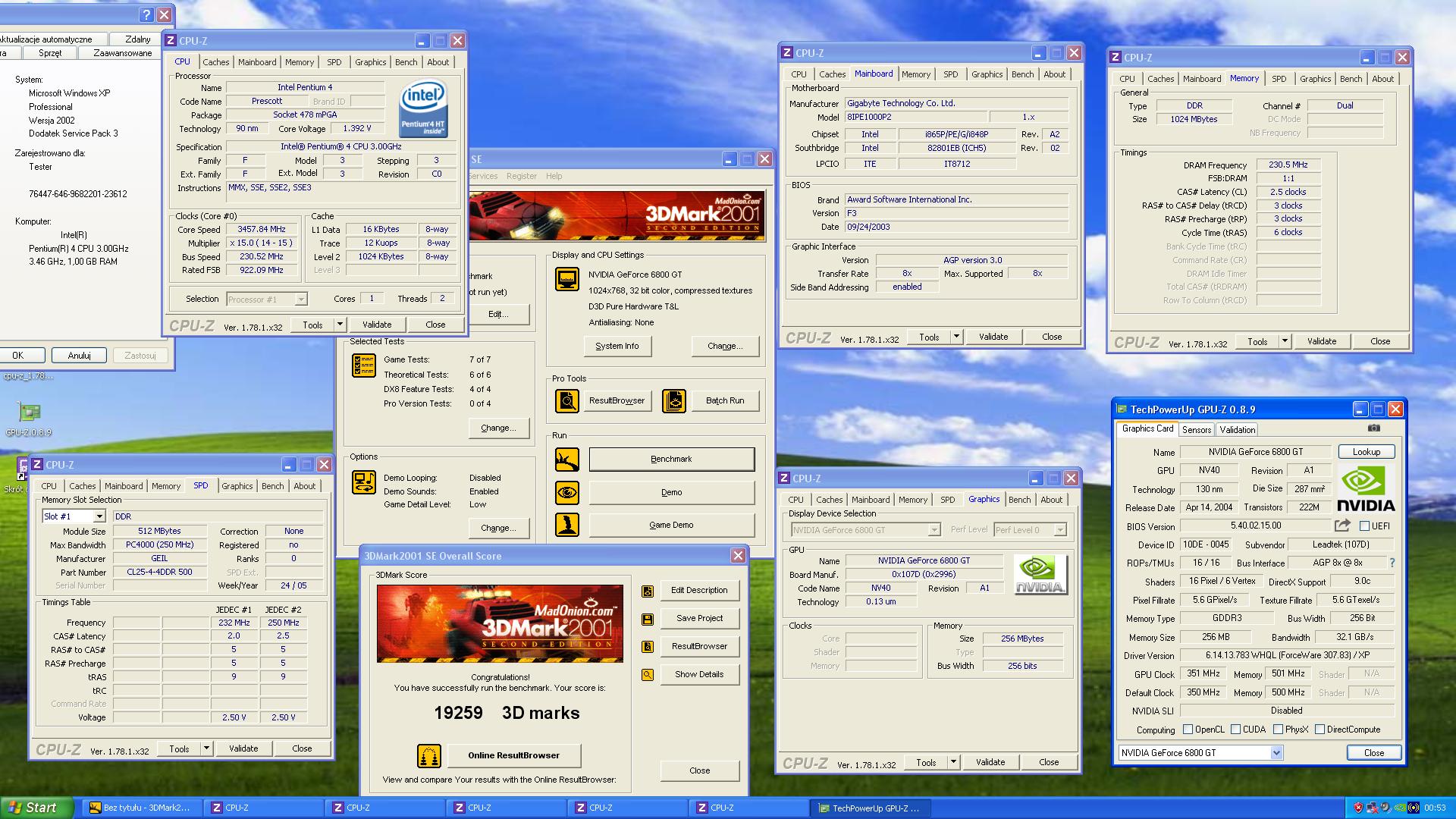Click the DRAM Frequency 230.5 MHz value
This screenshot has height=819, width=1456.
tap(1288, 165)
